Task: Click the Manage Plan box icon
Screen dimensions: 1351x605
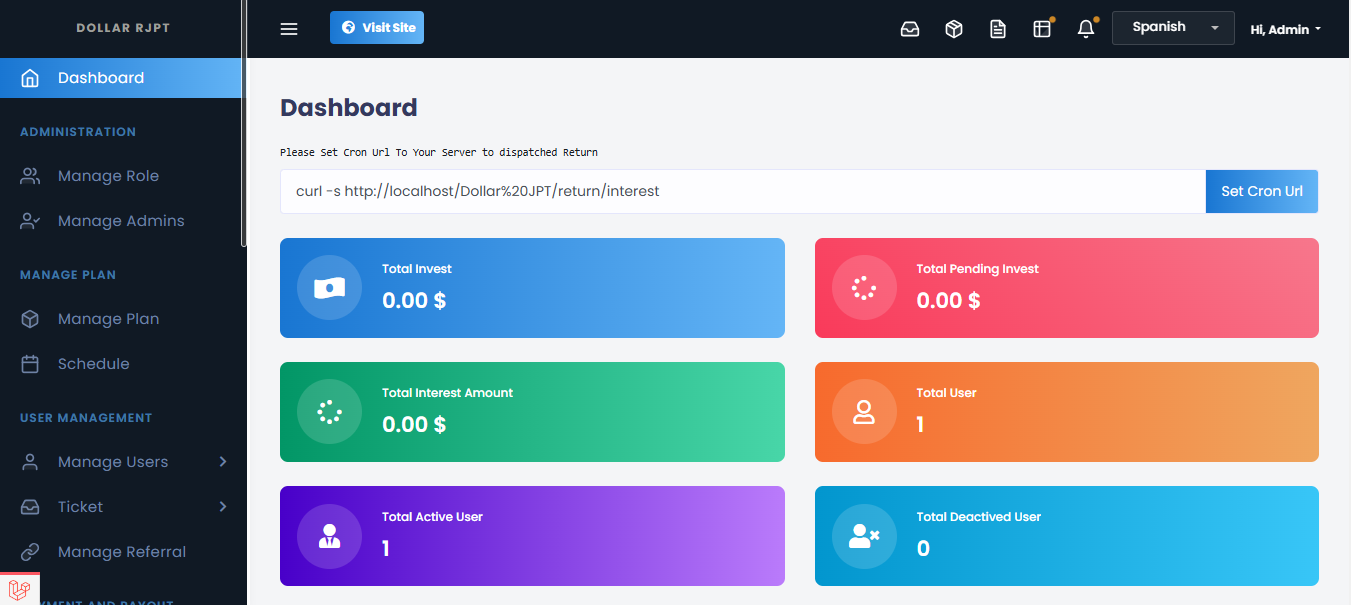Action: pos(29,318)
